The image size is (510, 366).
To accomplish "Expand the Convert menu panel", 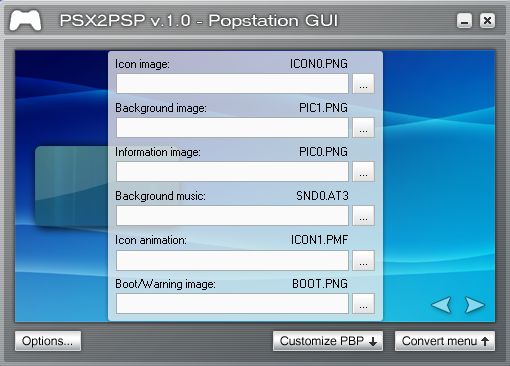I will coord(445,341).
